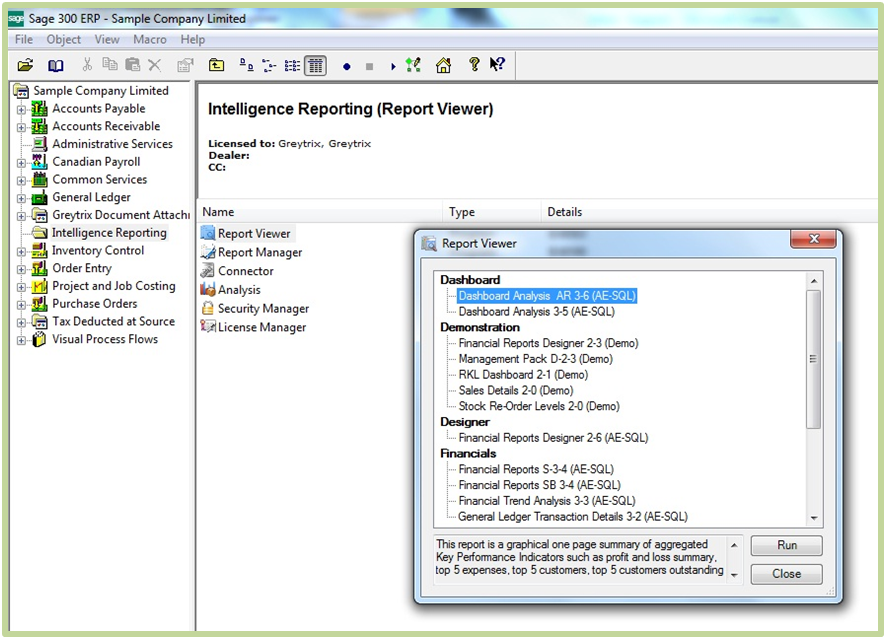Open the Macro menu
The width and height of the screenshot is (885, 639).
(x=150, y=40)
